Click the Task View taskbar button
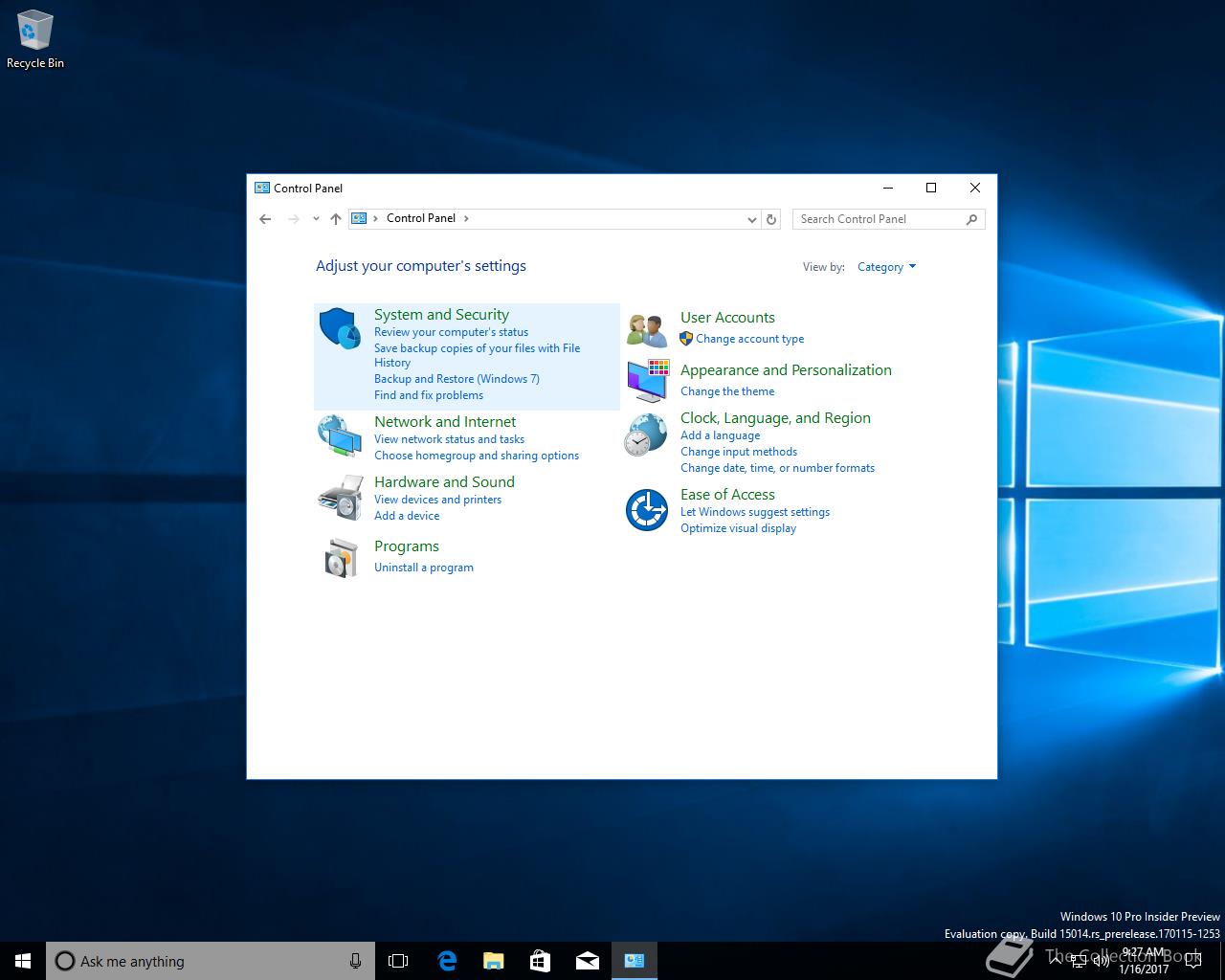 pyautogui.click(x=398, y=961)
